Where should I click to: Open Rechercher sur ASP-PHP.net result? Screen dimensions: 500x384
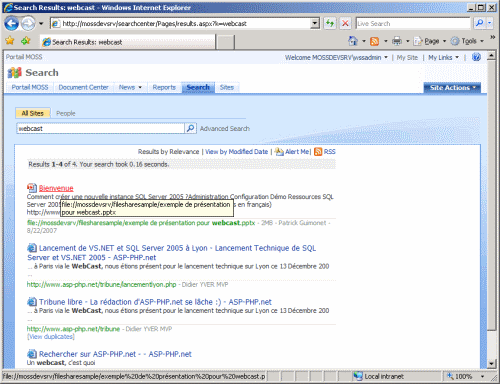115,354
